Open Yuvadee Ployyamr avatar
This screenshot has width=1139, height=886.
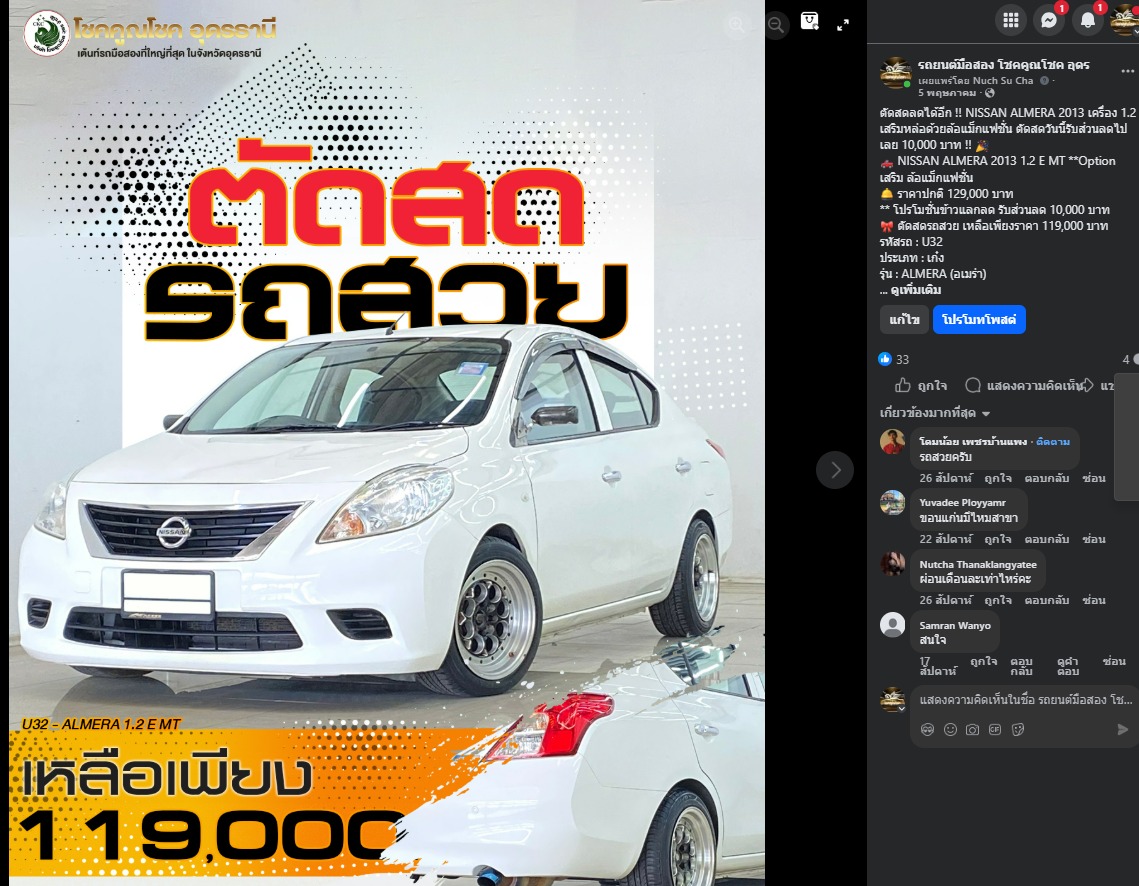(x=893, y=502)
